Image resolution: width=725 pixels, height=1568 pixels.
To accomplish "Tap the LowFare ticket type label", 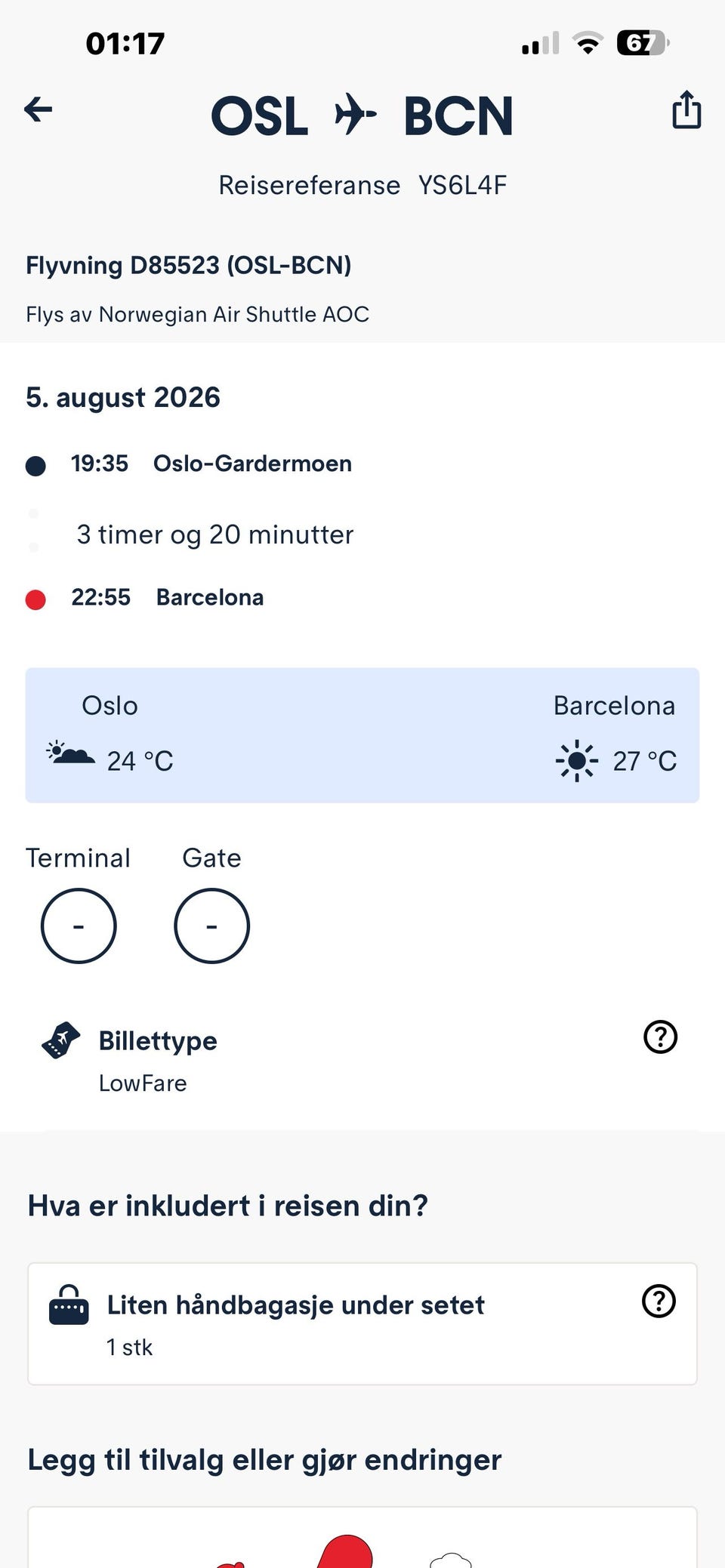I will (143, 1083).
